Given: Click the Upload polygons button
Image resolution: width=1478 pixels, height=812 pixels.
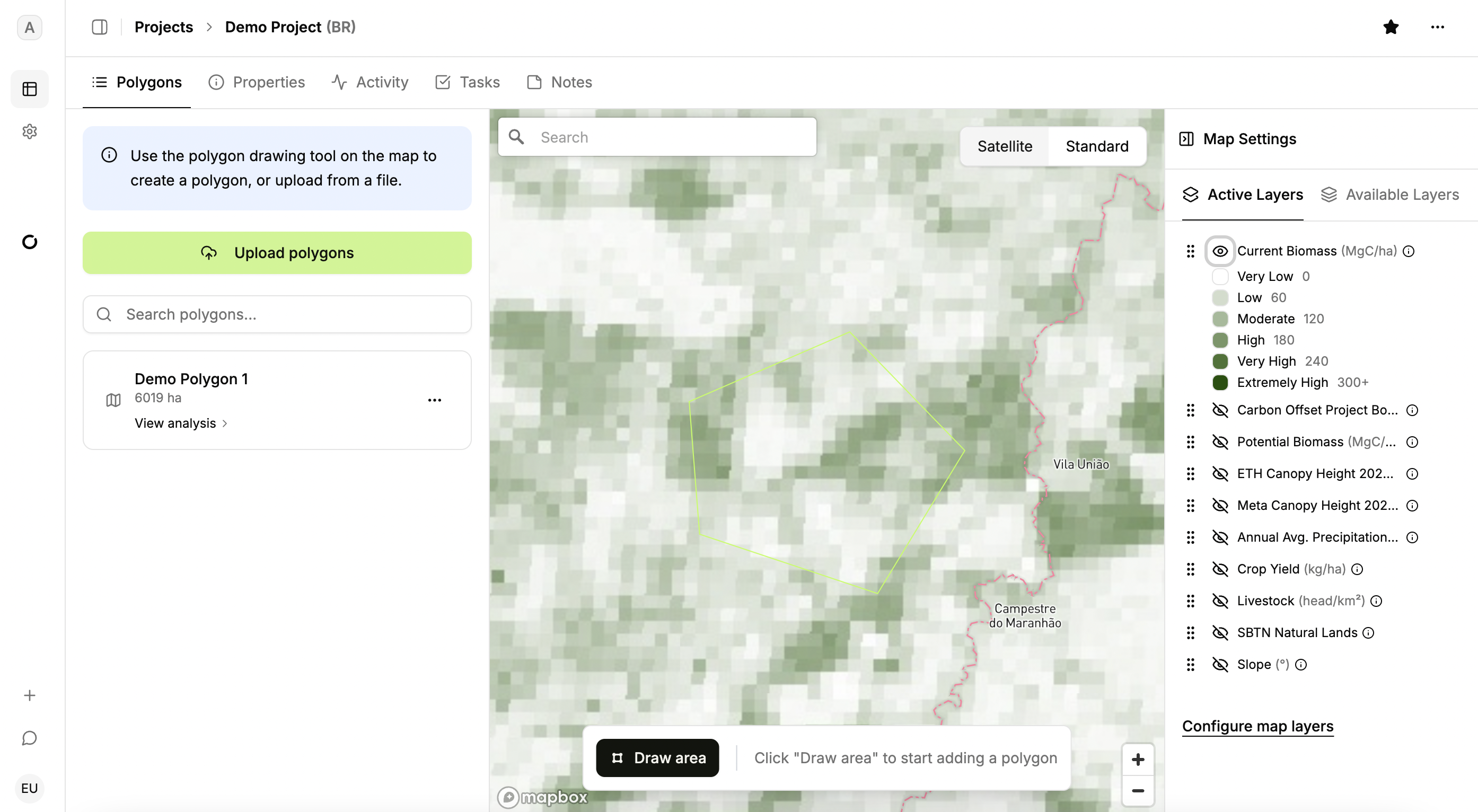Looking at the screenshot, I should 277,253.
